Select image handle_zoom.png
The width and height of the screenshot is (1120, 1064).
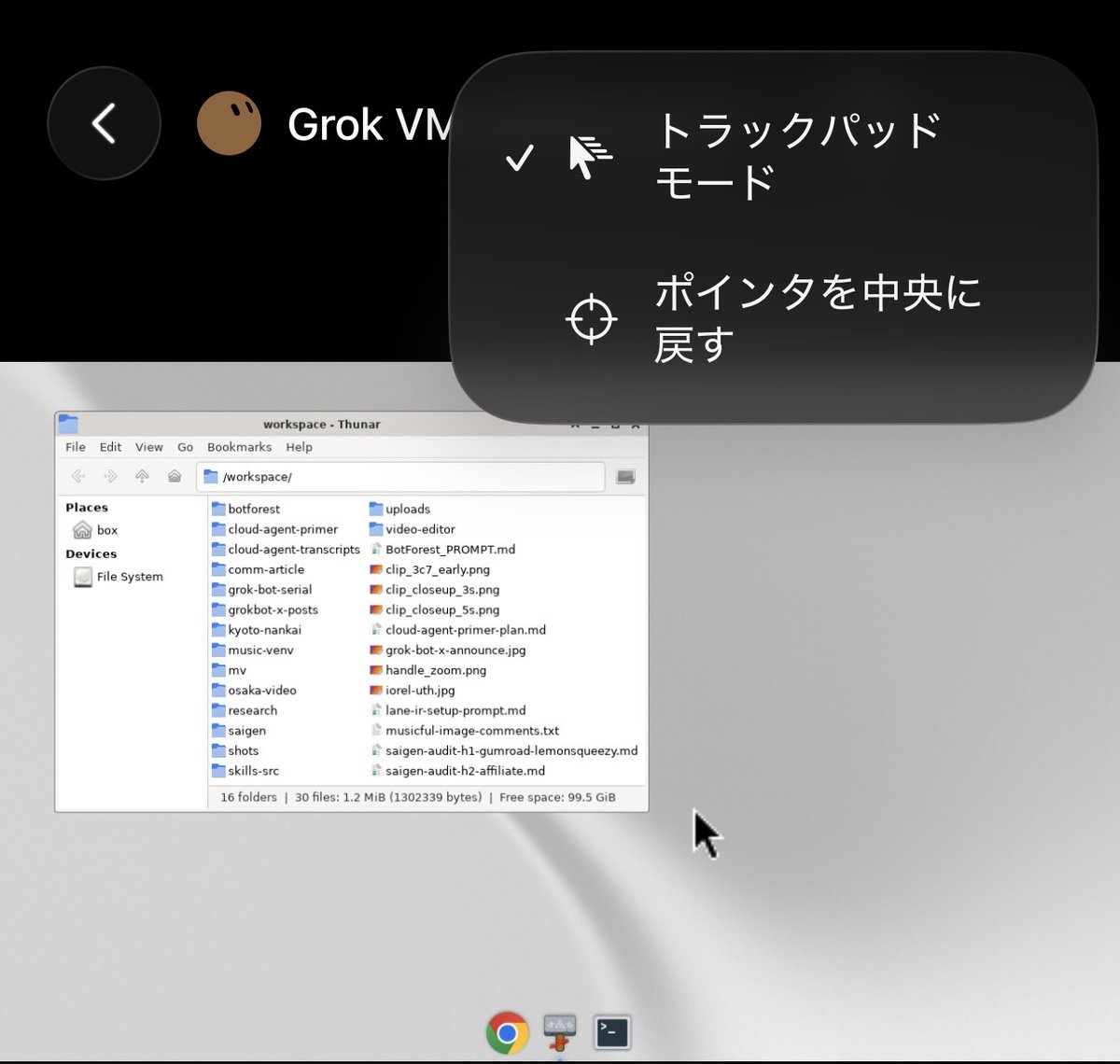pos(427,670)
